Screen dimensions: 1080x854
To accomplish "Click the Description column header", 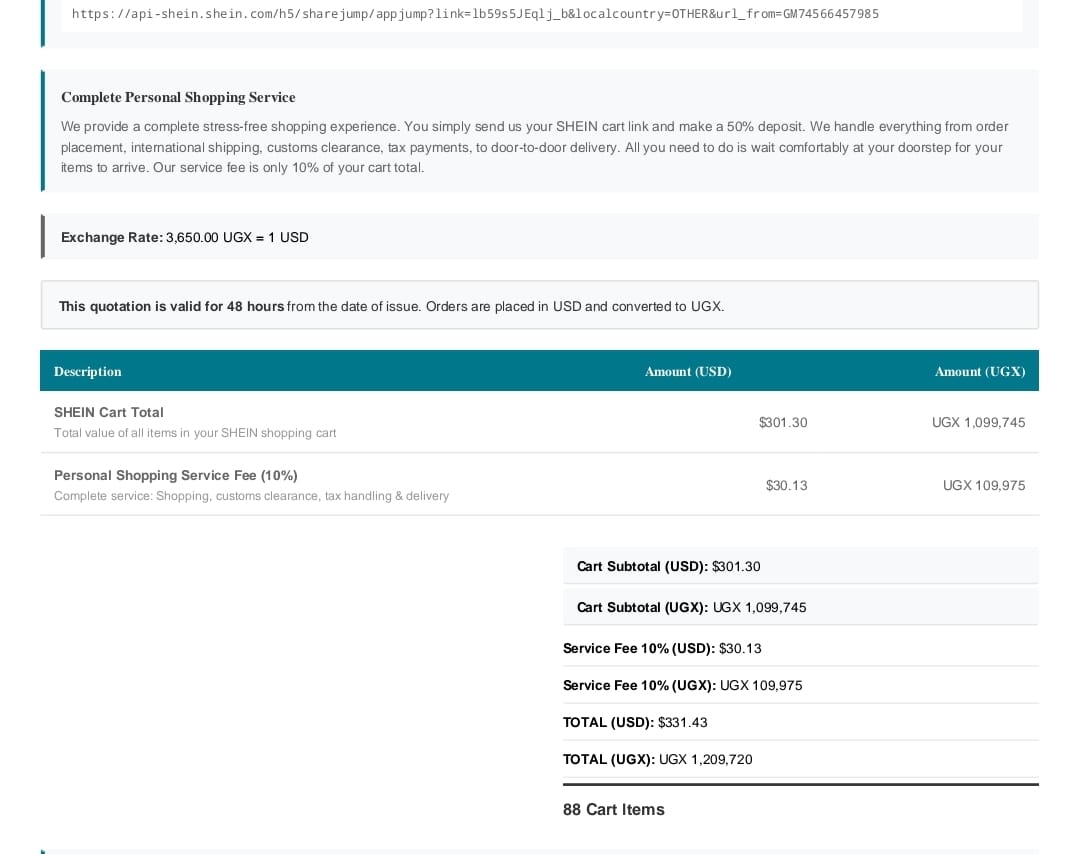I will coord(87,371).
